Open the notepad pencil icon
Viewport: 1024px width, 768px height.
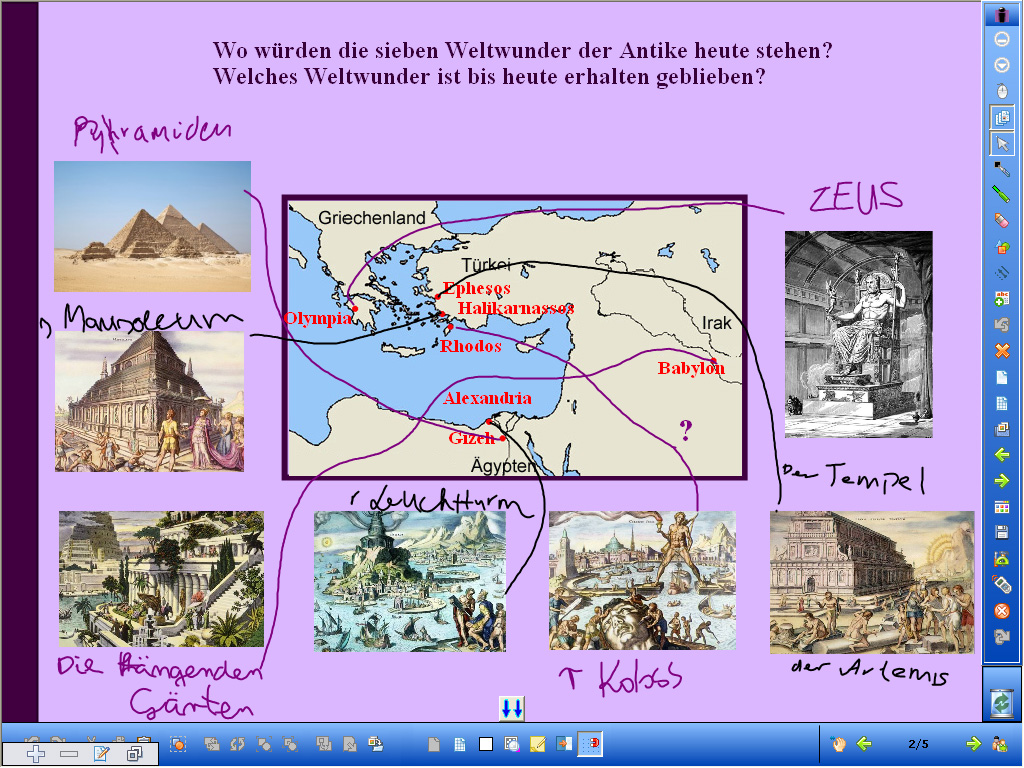[x=101, y=754]
